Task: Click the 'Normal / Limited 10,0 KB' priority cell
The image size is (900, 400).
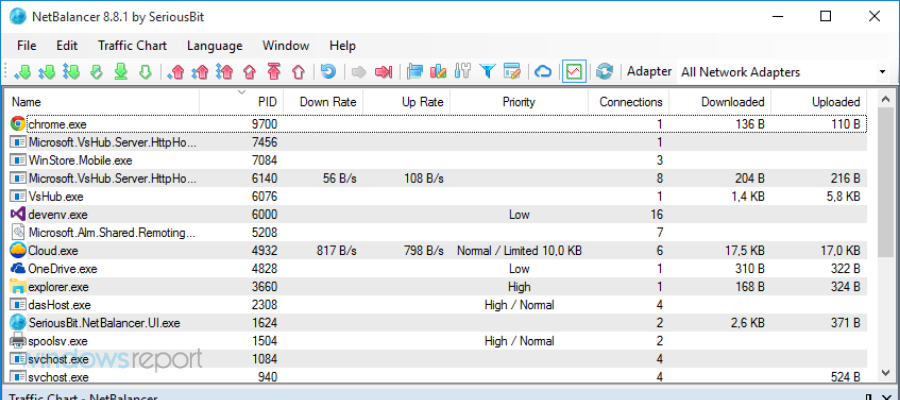Action: pyautogui.click(x=519, y=251)
